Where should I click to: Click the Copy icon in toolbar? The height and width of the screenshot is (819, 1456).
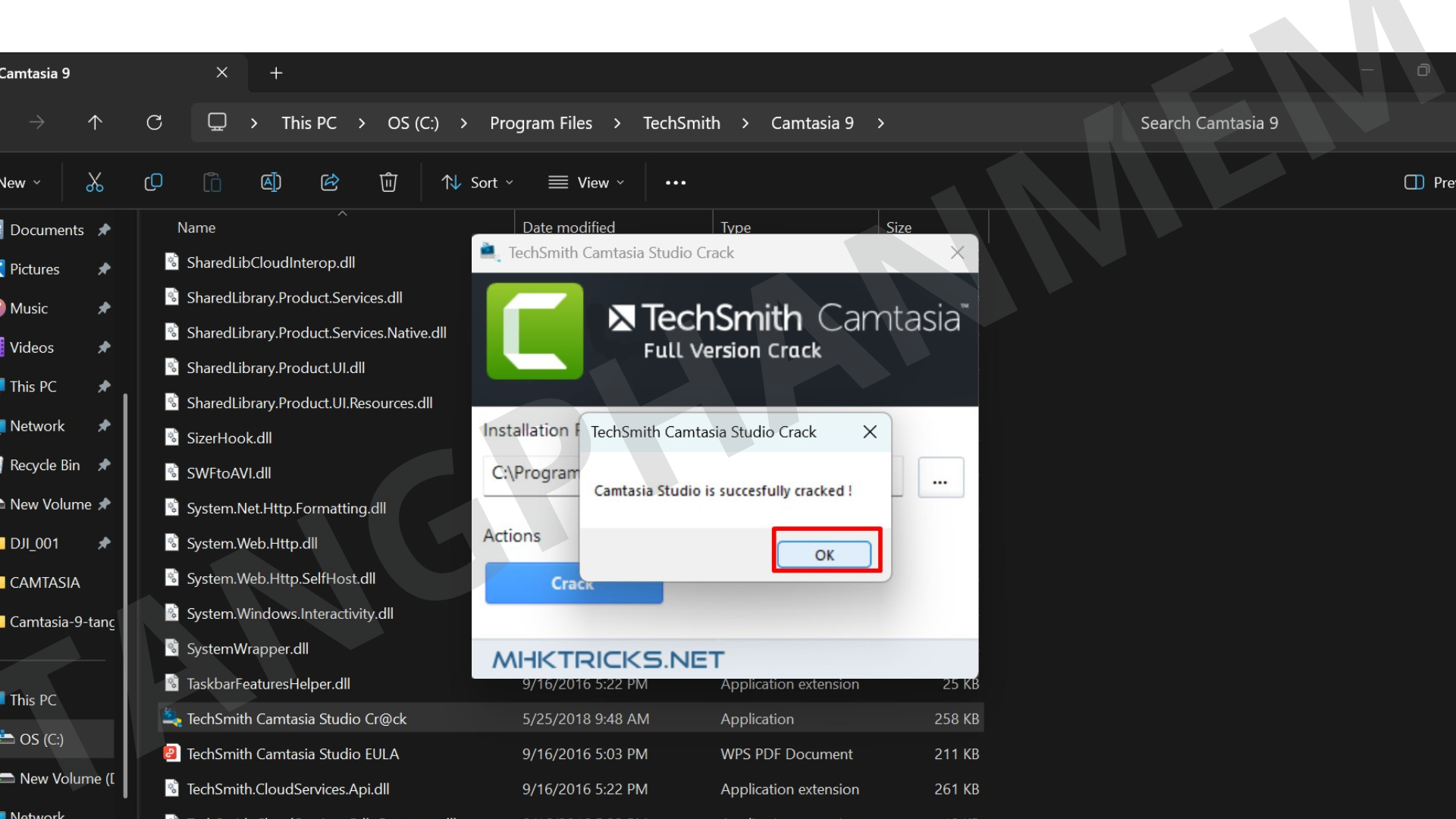click(153, 182)
